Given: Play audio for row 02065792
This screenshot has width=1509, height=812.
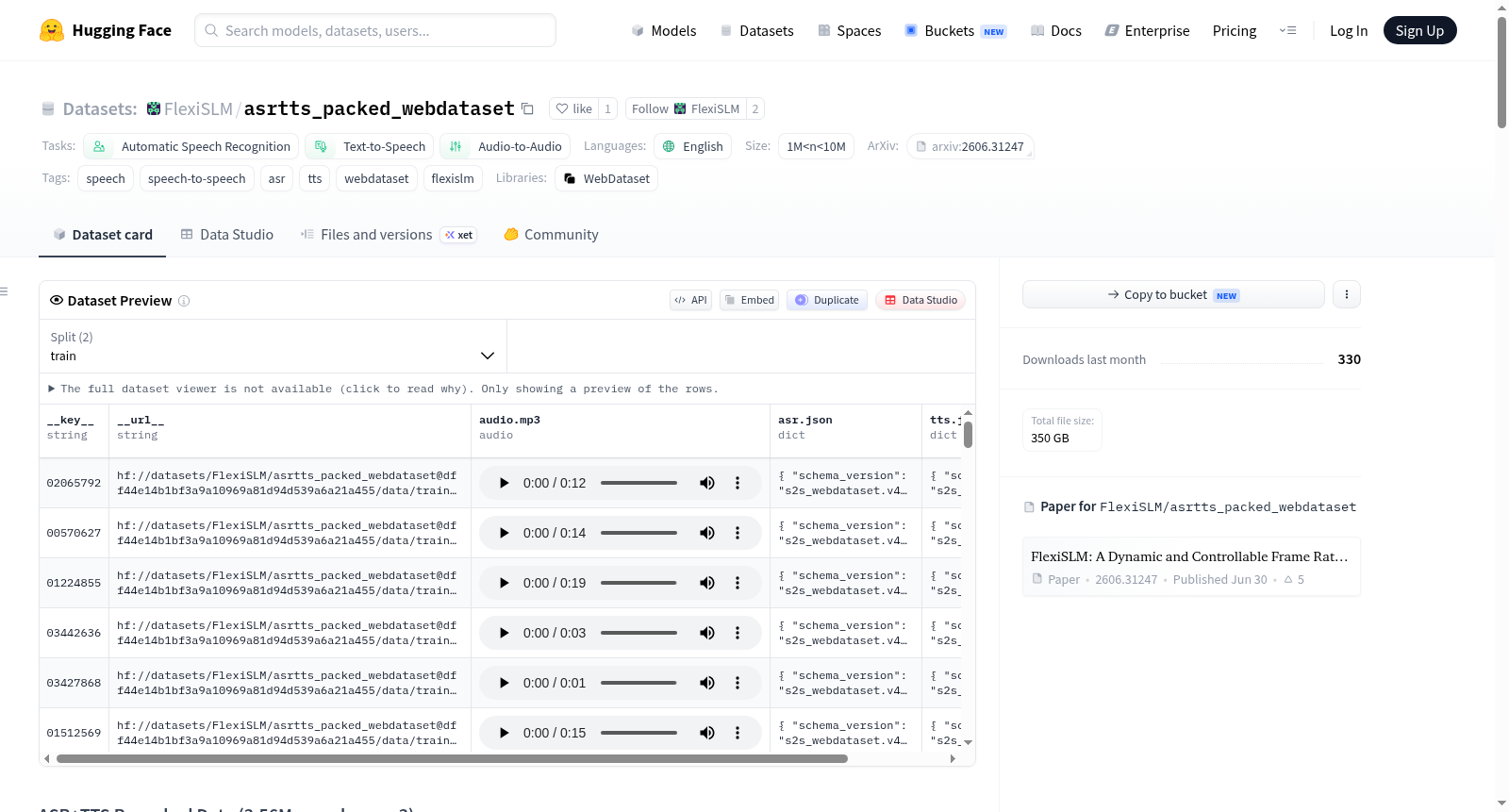Looking at the screenshot, I should point(504,483).
